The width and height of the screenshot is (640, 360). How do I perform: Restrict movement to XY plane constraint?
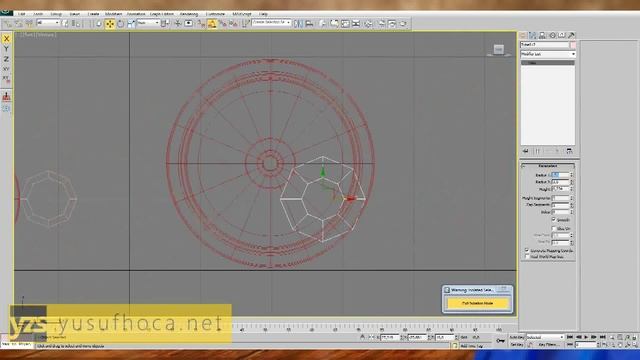(6, 69)
